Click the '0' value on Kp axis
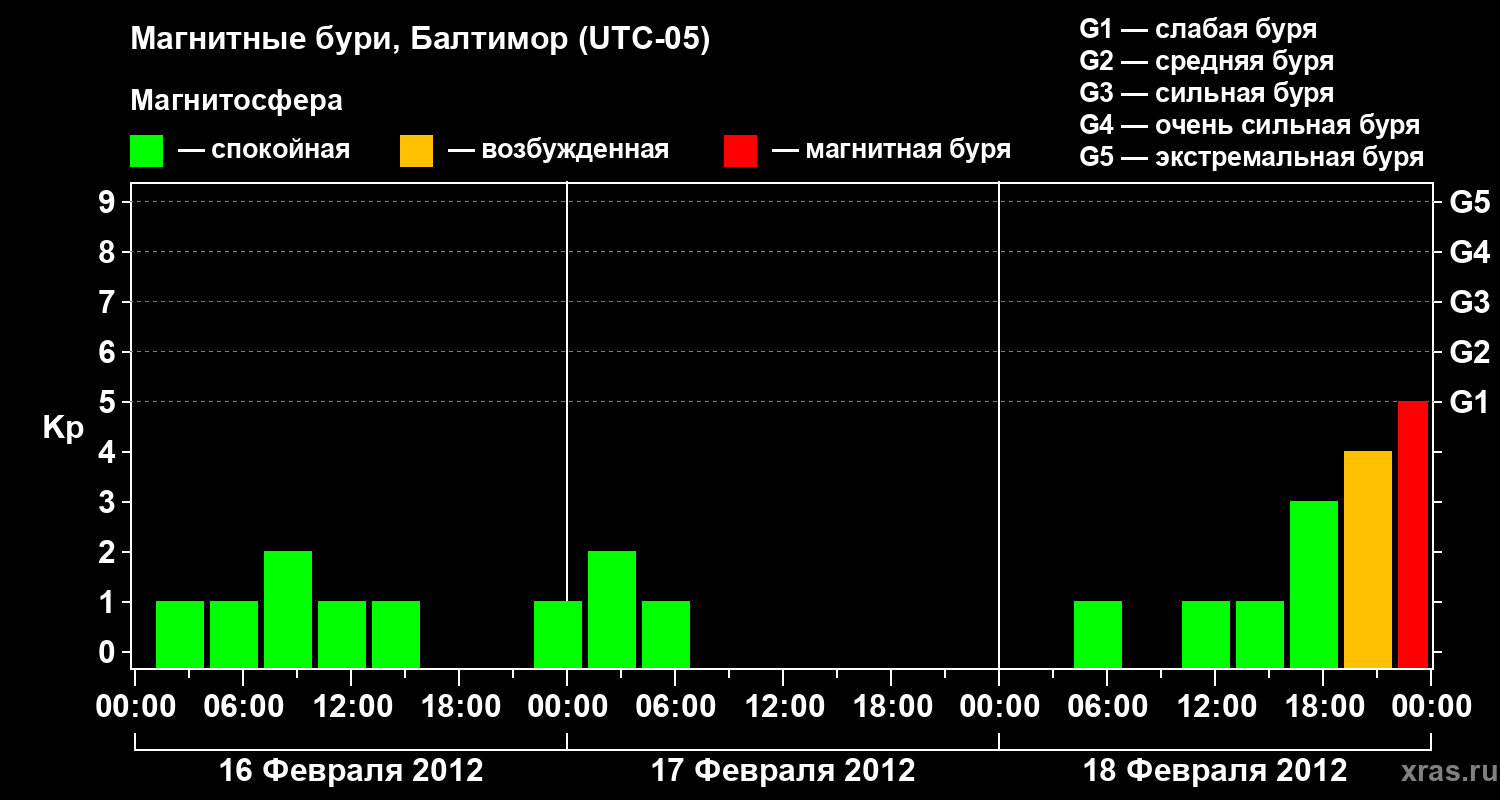The width and height of the screenshot is (1500, 800). click(x=109, y=652)
